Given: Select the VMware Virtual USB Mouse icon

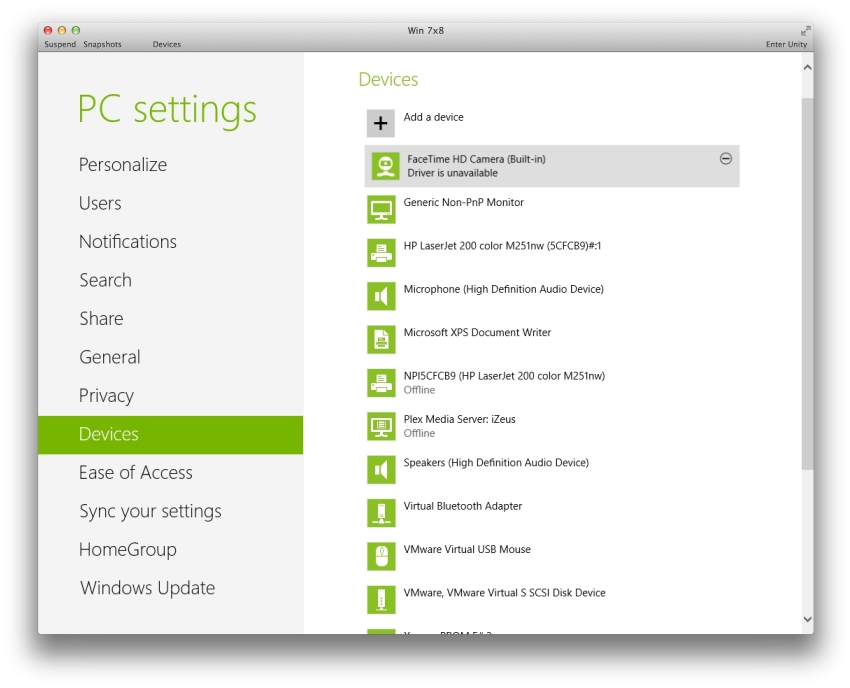Looking at the screenshot, I should pos(381,556).
